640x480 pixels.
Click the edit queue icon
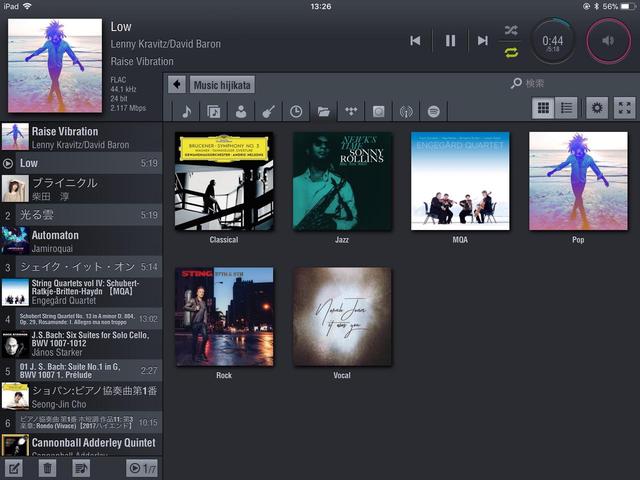13,468
